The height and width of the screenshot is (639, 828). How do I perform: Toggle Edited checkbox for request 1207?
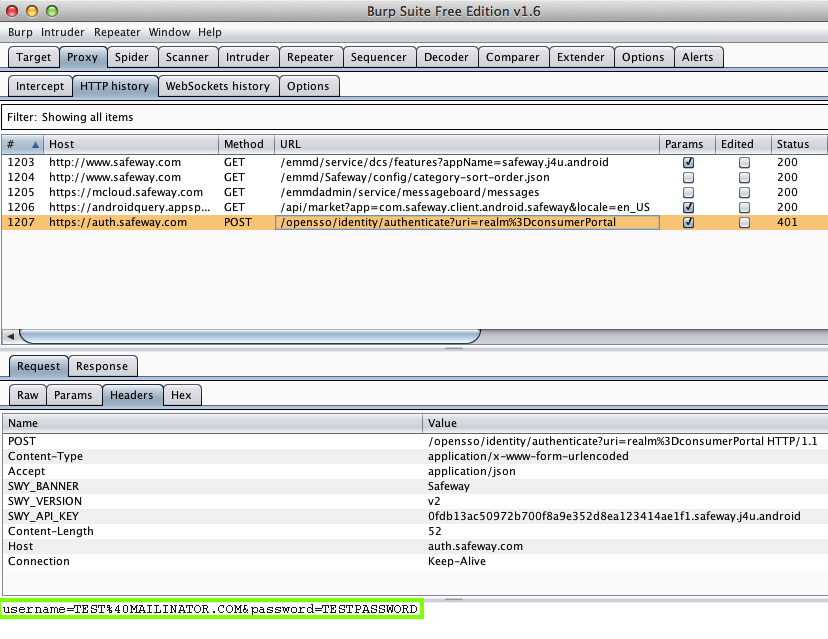click(744, 222)
